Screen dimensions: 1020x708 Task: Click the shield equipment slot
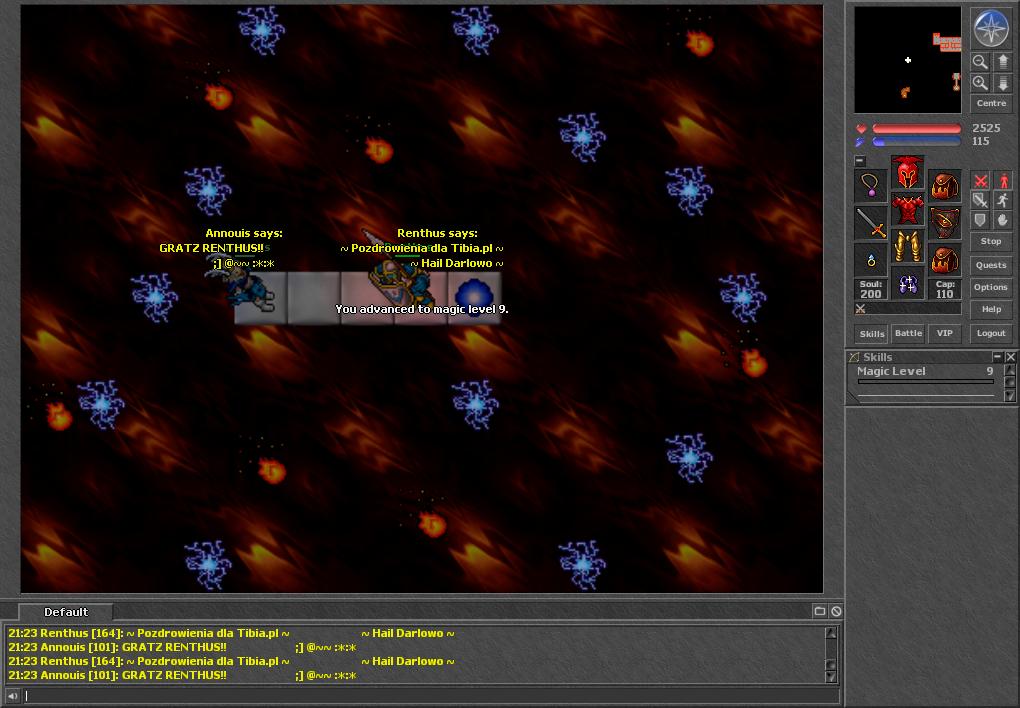pos(945,223)
